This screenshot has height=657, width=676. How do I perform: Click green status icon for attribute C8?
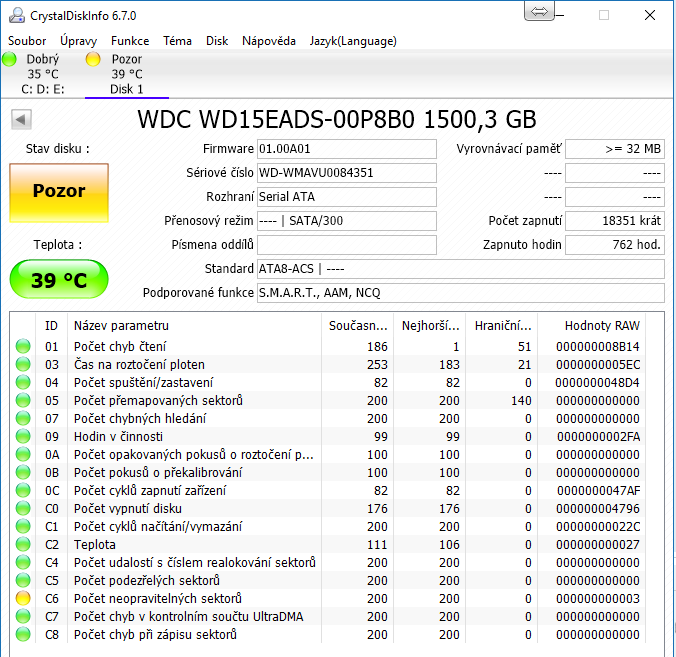[x=23, y=634]
